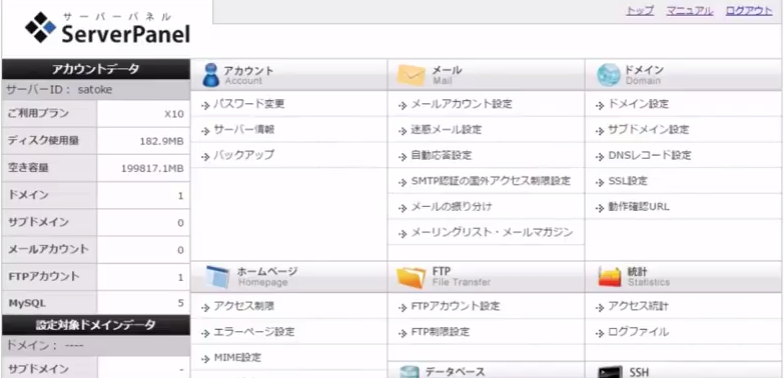The image size is (784, 378).
Task: Open パスワード変更 setting
Action: [x=249, y=104]
